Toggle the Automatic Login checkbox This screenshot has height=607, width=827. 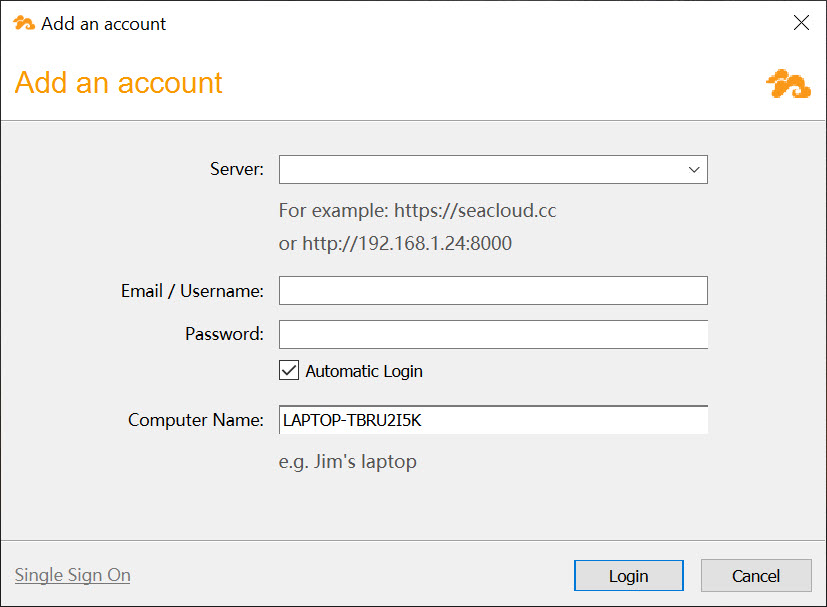pos(289,370)
